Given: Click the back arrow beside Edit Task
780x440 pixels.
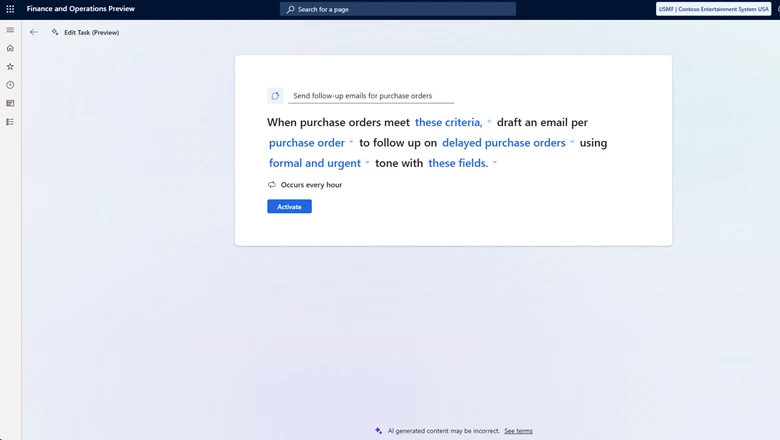Looking at the screenshot, I should [33, 32].
